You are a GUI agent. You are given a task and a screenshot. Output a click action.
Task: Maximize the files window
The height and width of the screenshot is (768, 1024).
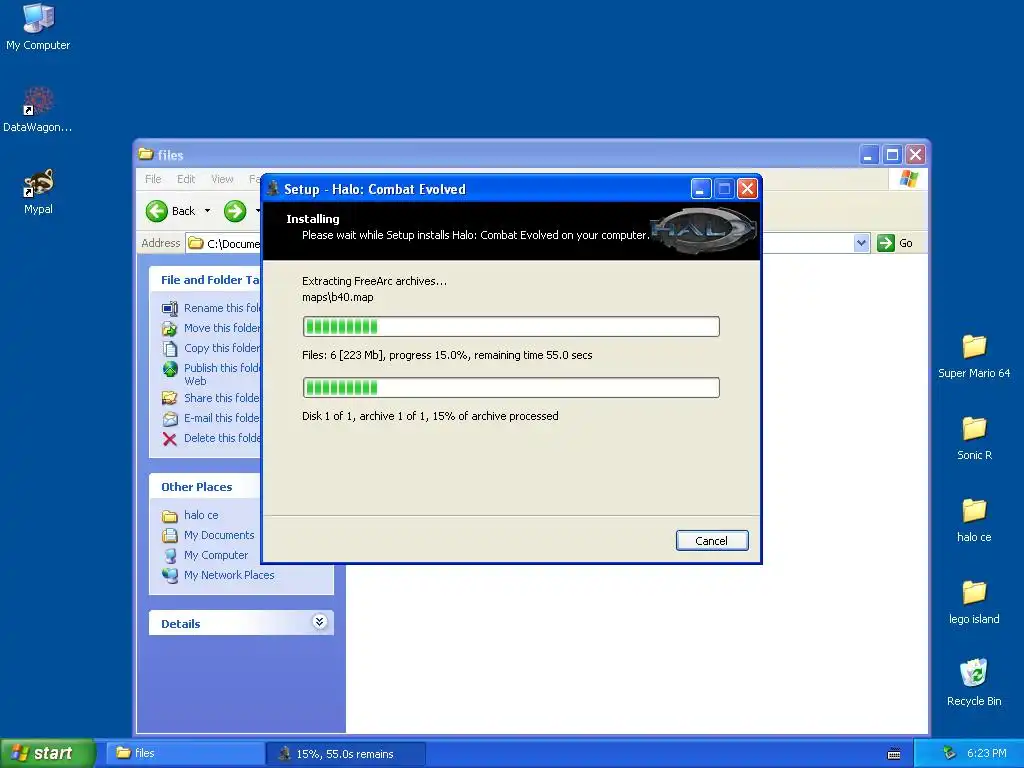(x=892, y=155)
